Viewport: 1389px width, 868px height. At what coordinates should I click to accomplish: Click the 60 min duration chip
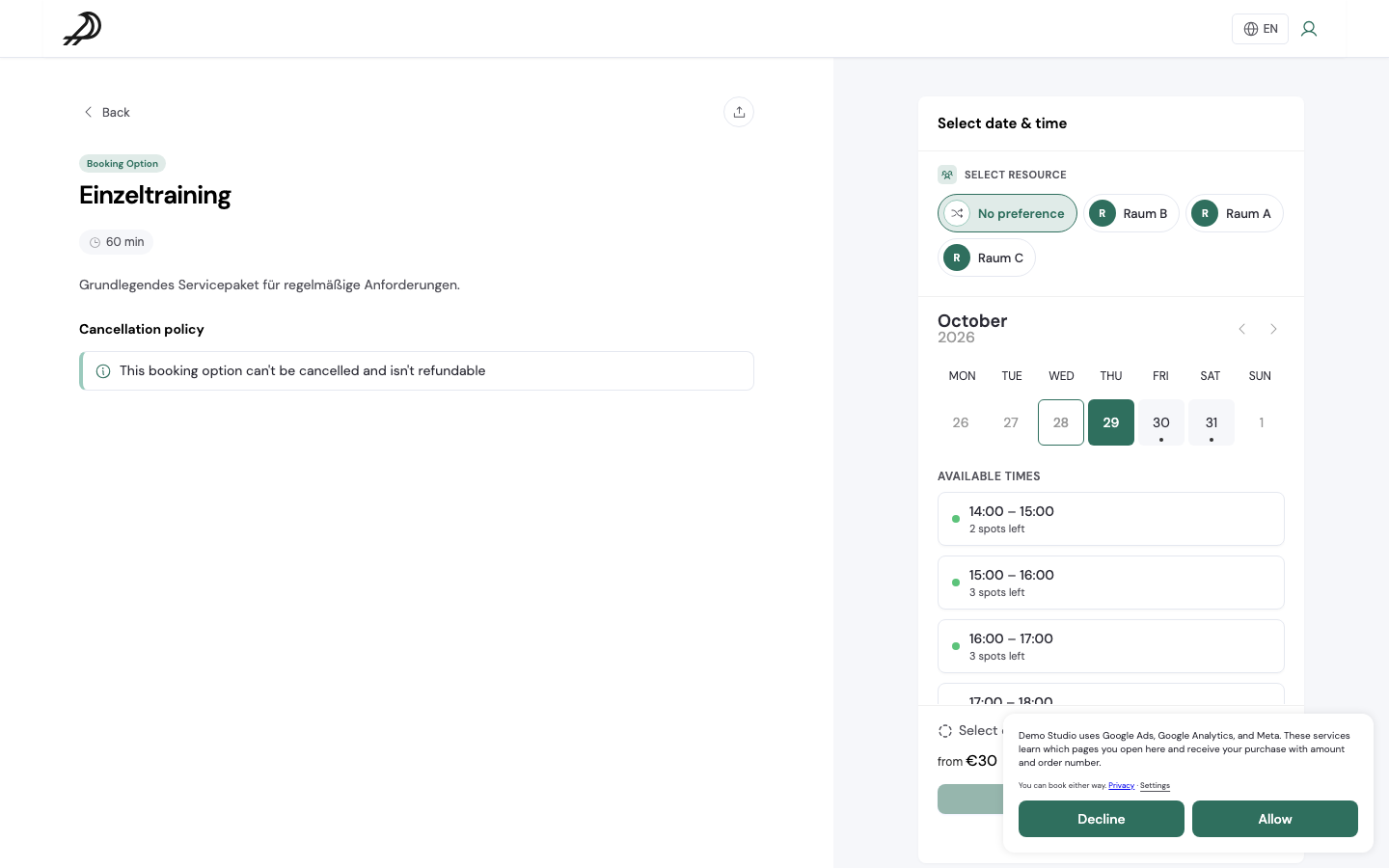(x=117, y=242)
